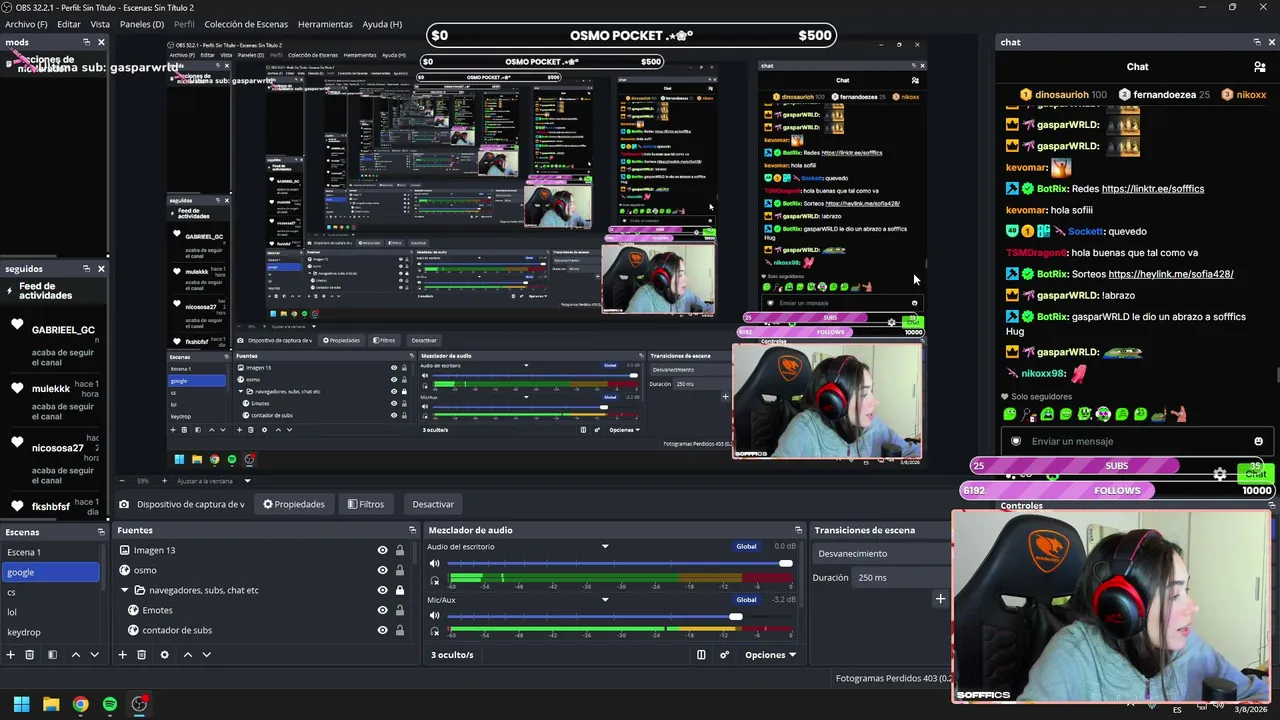
Task: Add a scene transition with plus icon
Action: coord(940,599)
